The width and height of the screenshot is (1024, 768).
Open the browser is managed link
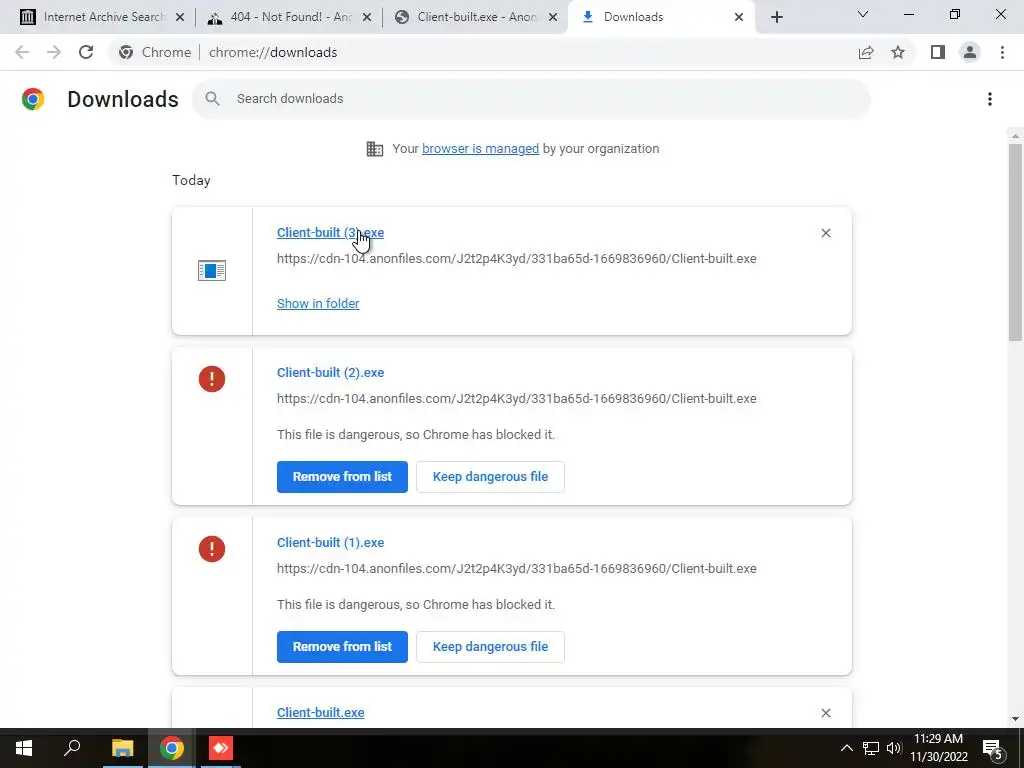(x=480, y=149)
